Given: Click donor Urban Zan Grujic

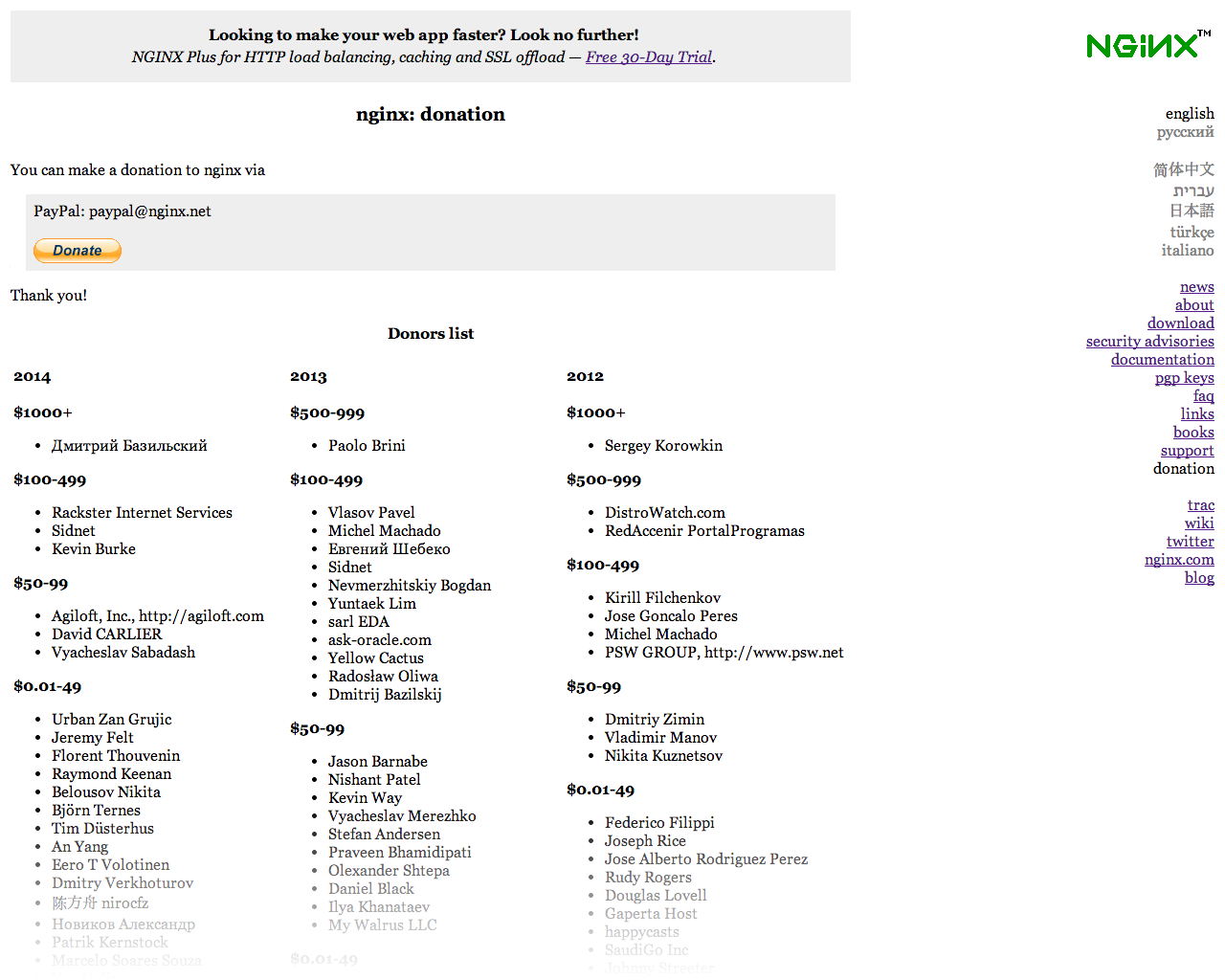Looking at the screenshot, I should pyautogui.click(x=112, y=720).
